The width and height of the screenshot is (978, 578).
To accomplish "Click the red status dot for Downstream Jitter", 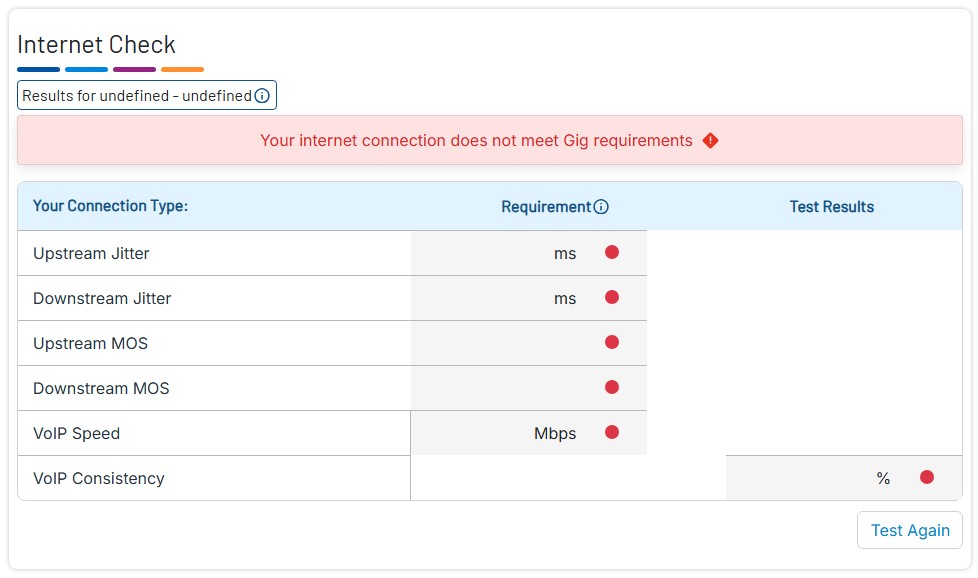I will [611, 297].
